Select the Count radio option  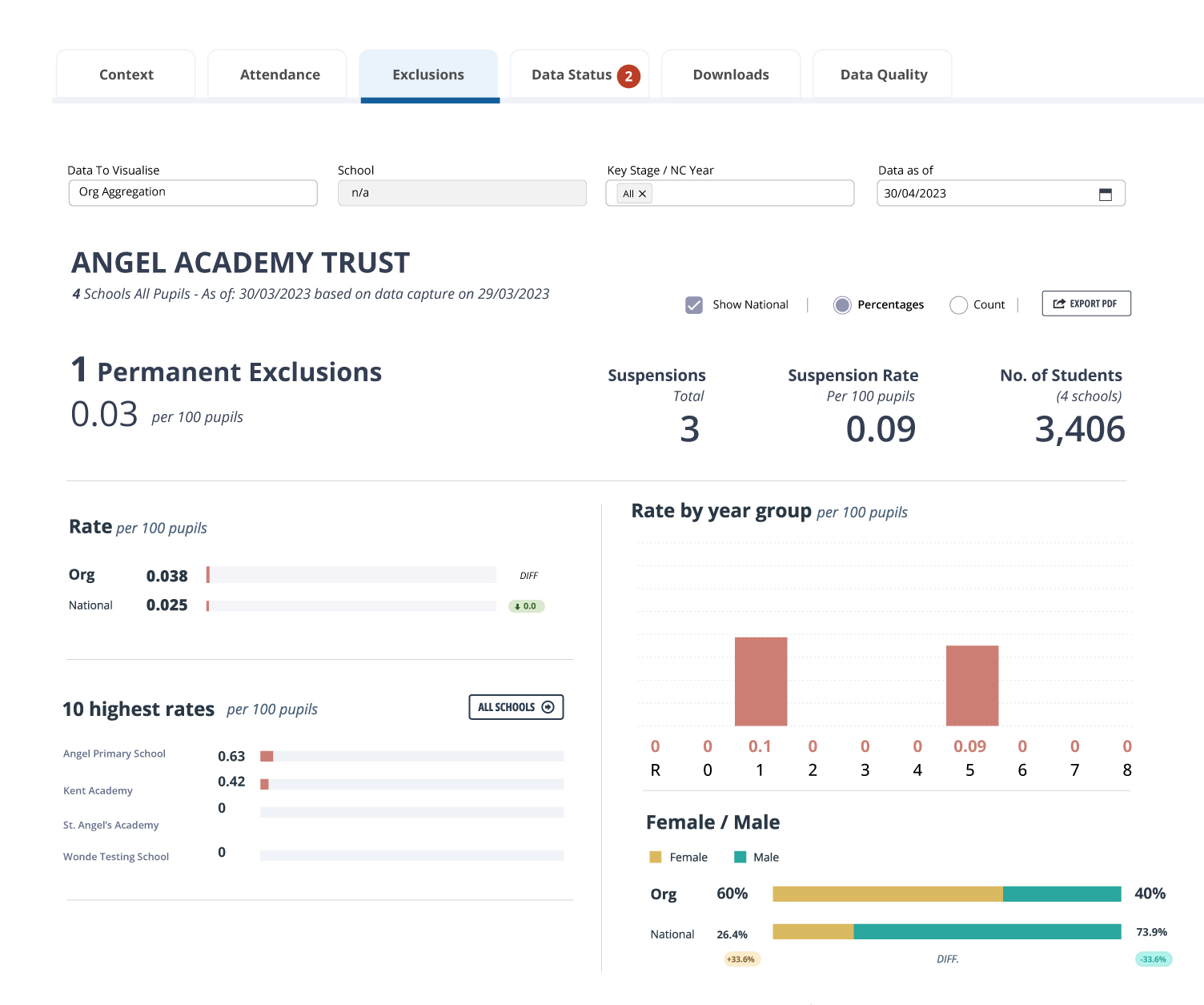pos(958,305)
